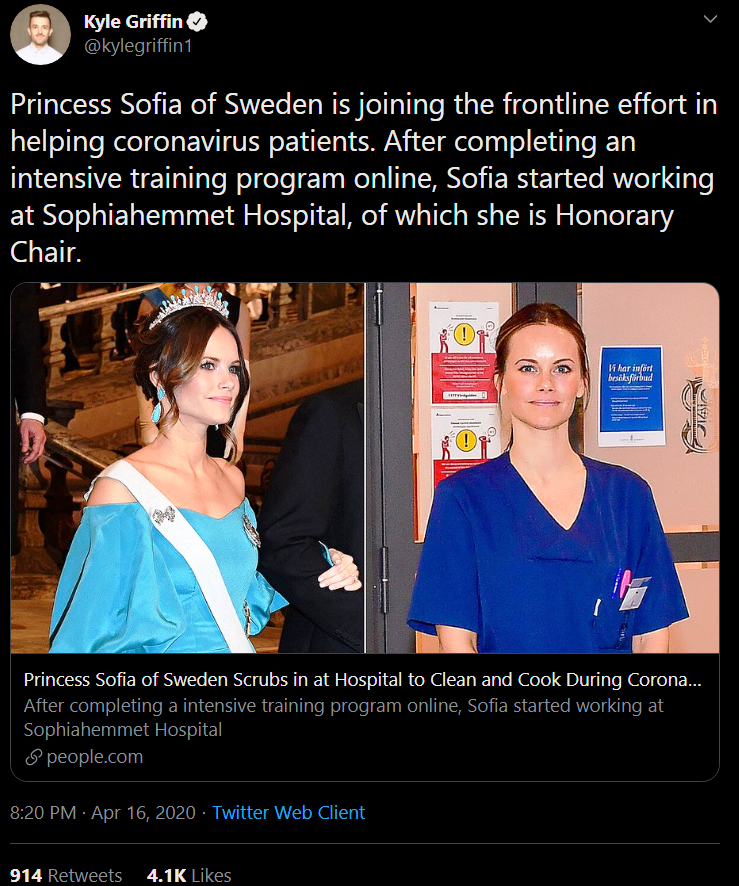The image size is (739, 886).
Task: Click the tweet text about Princess Sofia
Action: click(363, 177)
